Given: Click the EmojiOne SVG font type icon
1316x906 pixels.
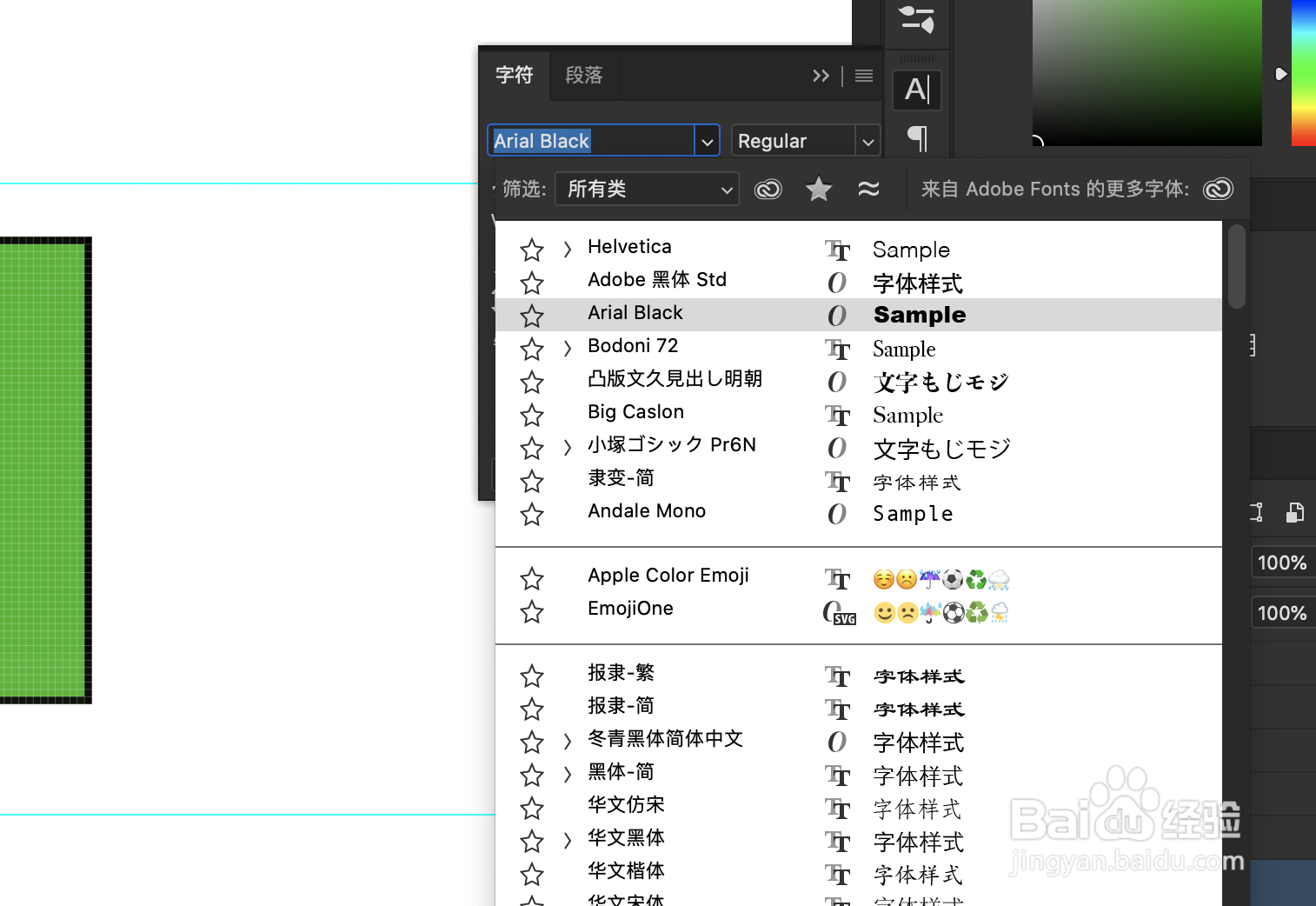Looking at the screenshot, I should (839, 613).
